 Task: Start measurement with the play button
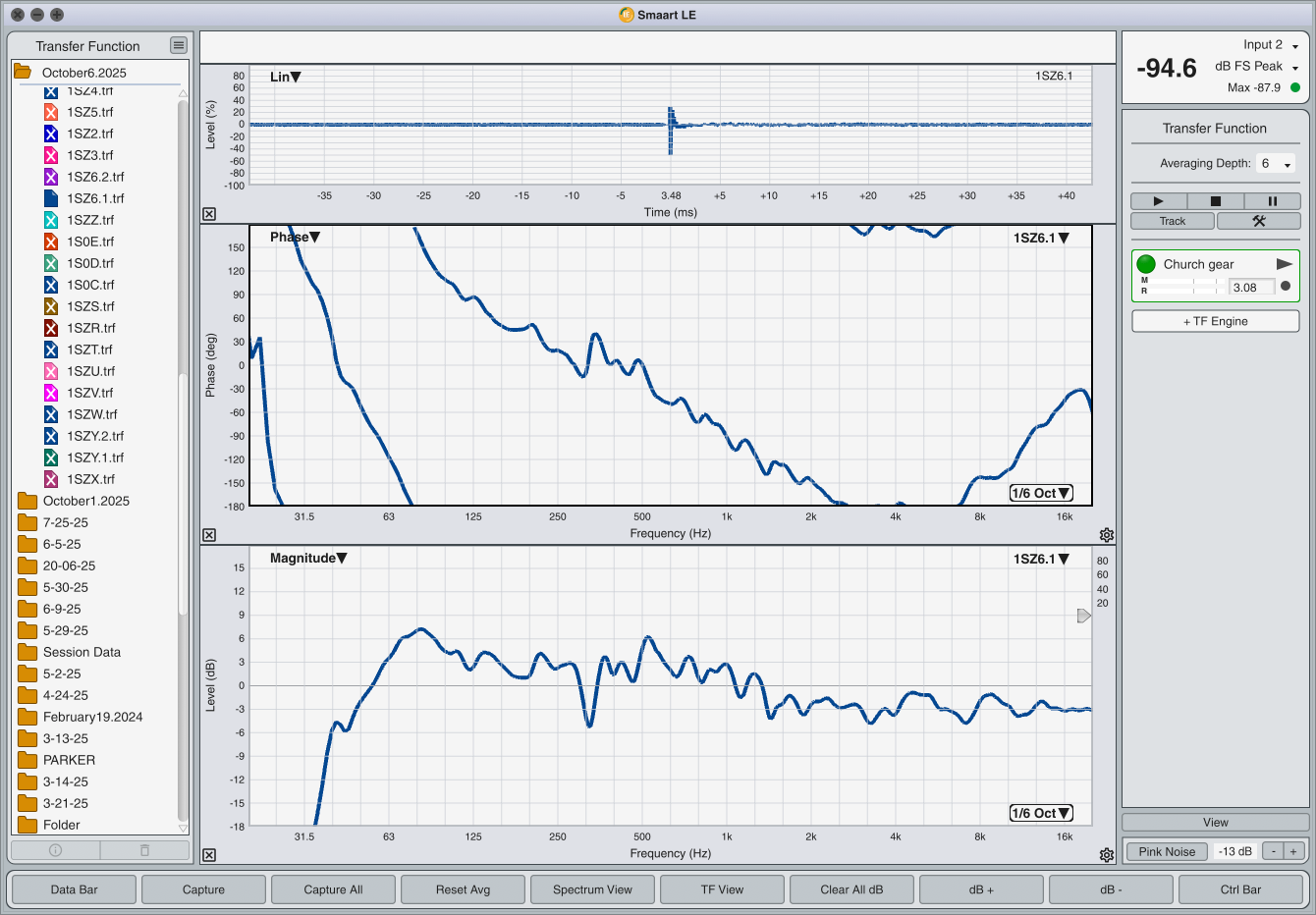tap(1158, 201)
